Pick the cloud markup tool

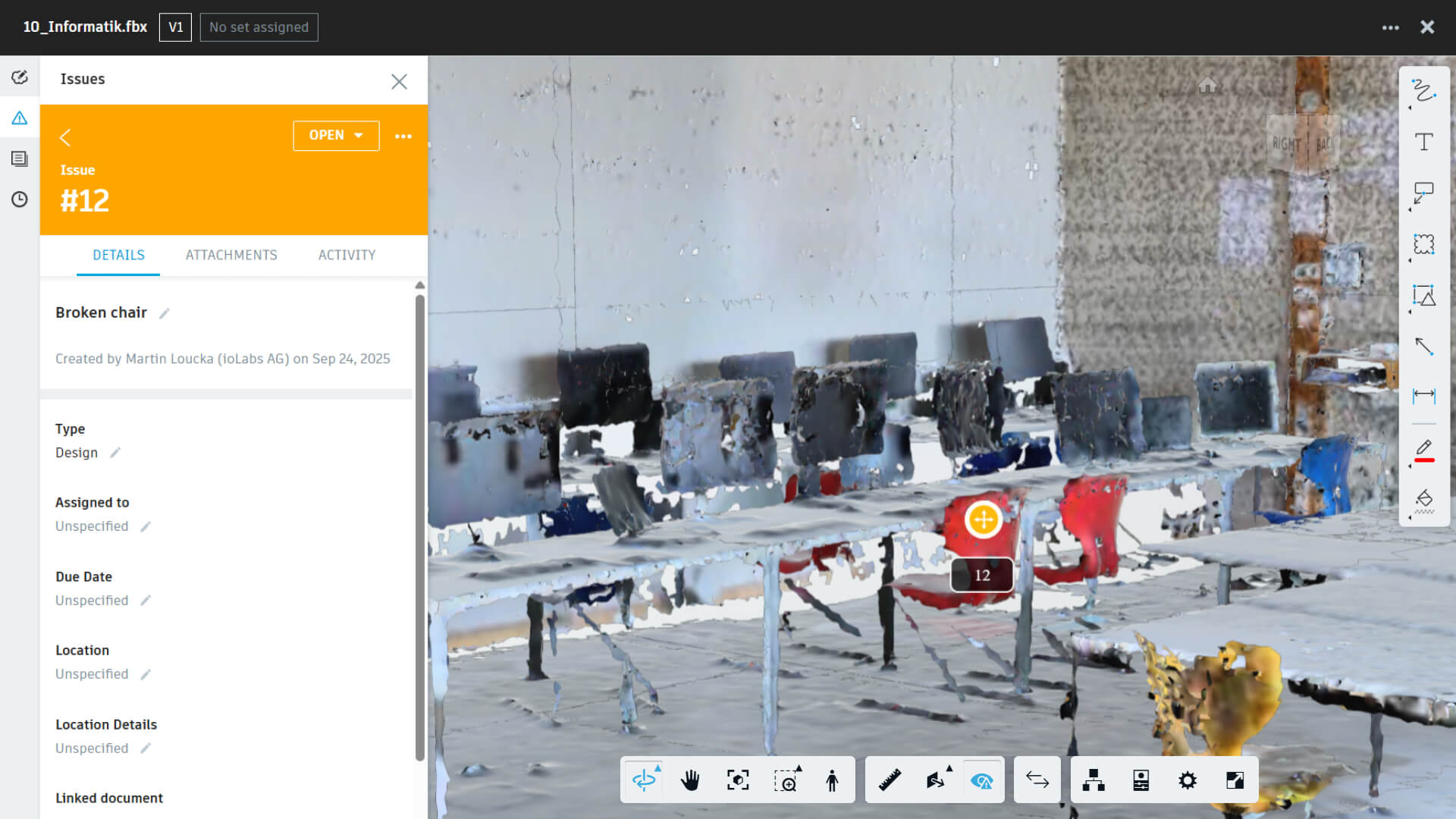point(1423,243)
